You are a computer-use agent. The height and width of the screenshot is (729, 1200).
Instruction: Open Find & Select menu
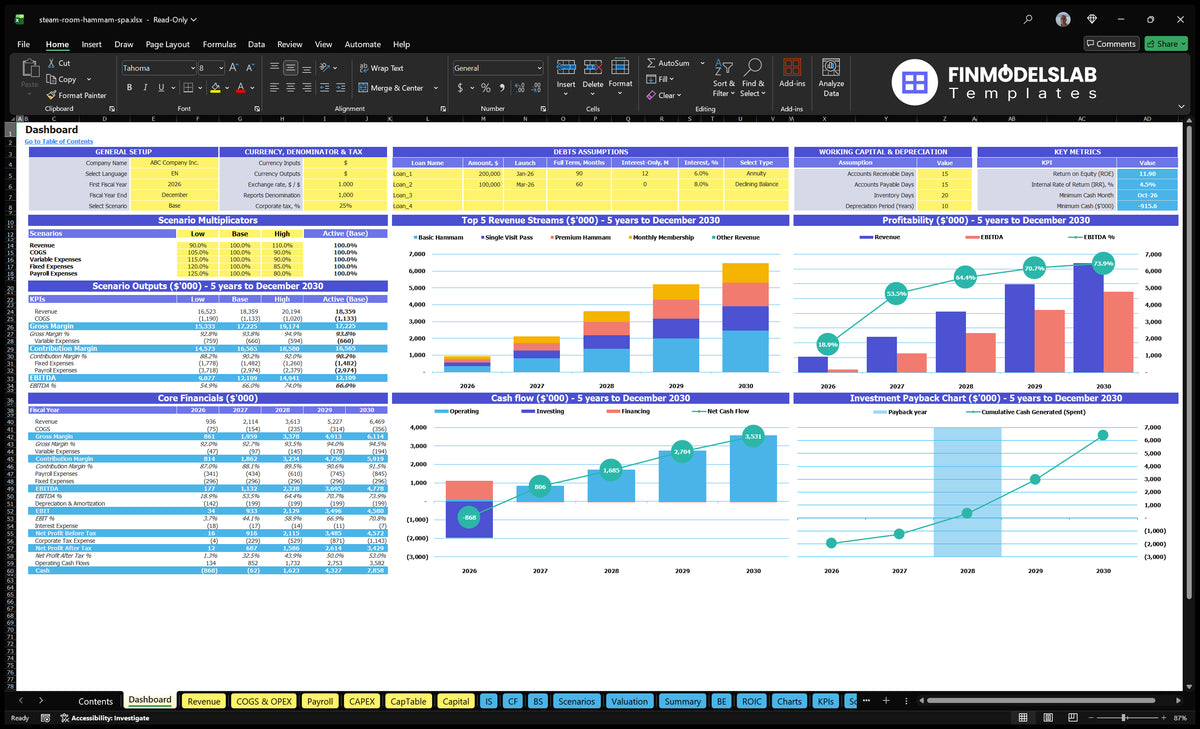753,76
